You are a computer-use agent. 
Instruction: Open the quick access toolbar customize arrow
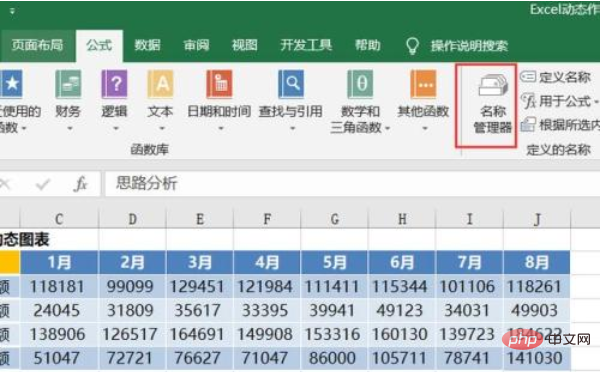pos(12,11)
